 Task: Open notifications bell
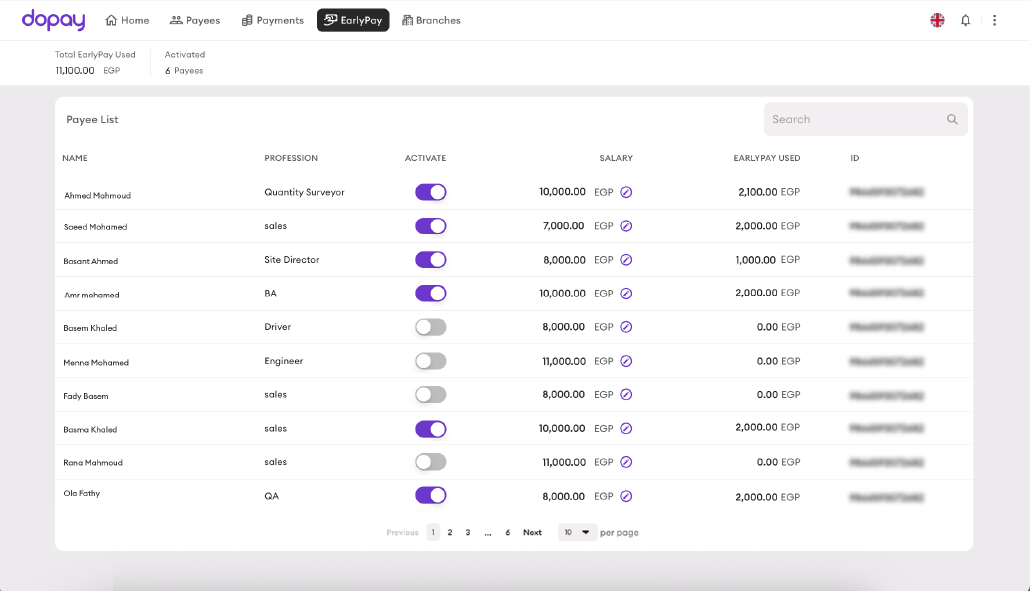tap(965, 20)
